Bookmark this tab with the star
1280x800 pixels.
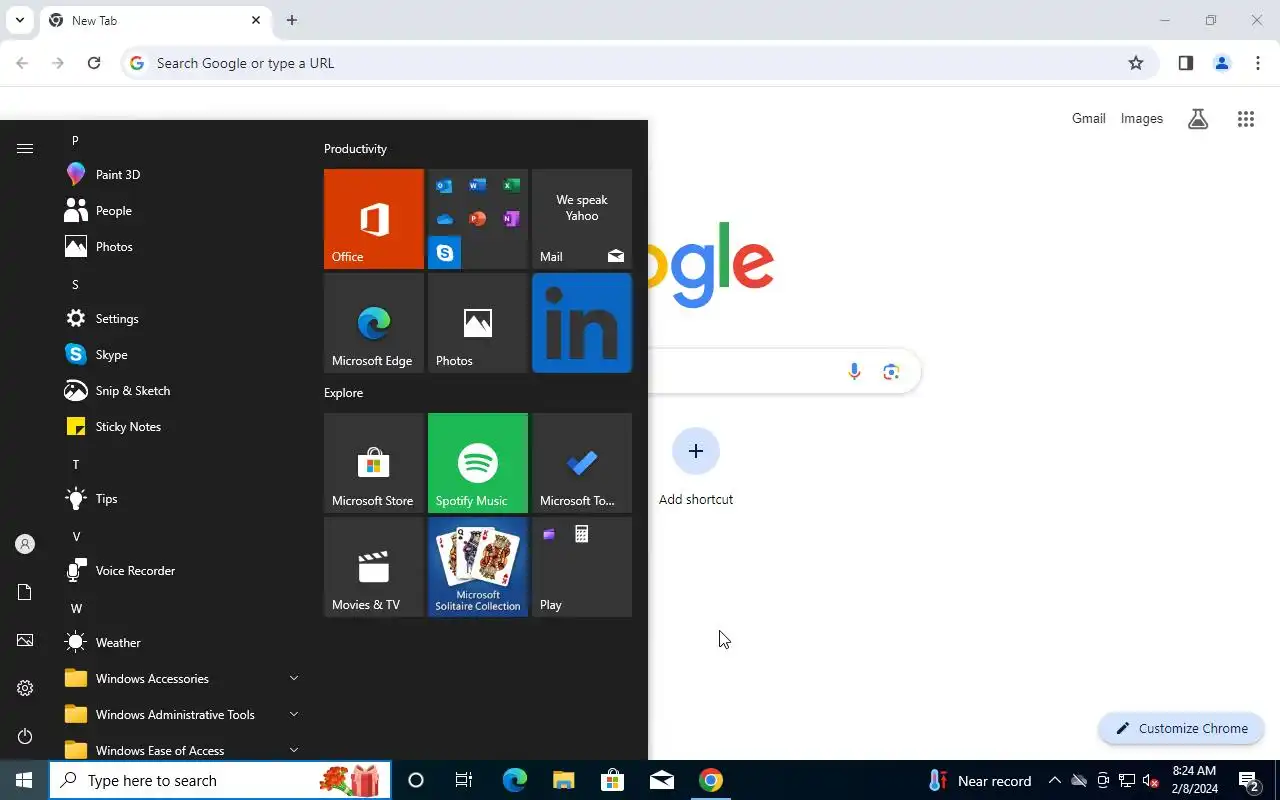1136,63
